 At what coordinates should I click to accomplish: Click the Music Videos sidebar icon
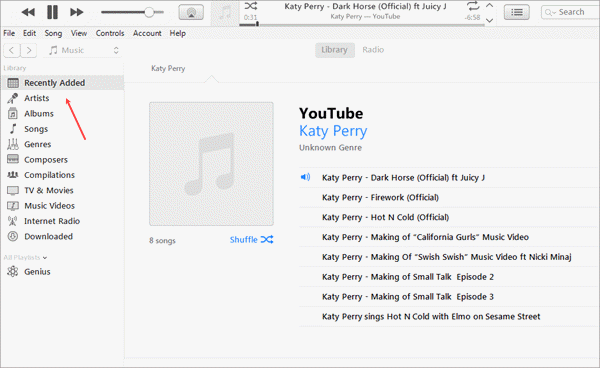tap(13, 206)
